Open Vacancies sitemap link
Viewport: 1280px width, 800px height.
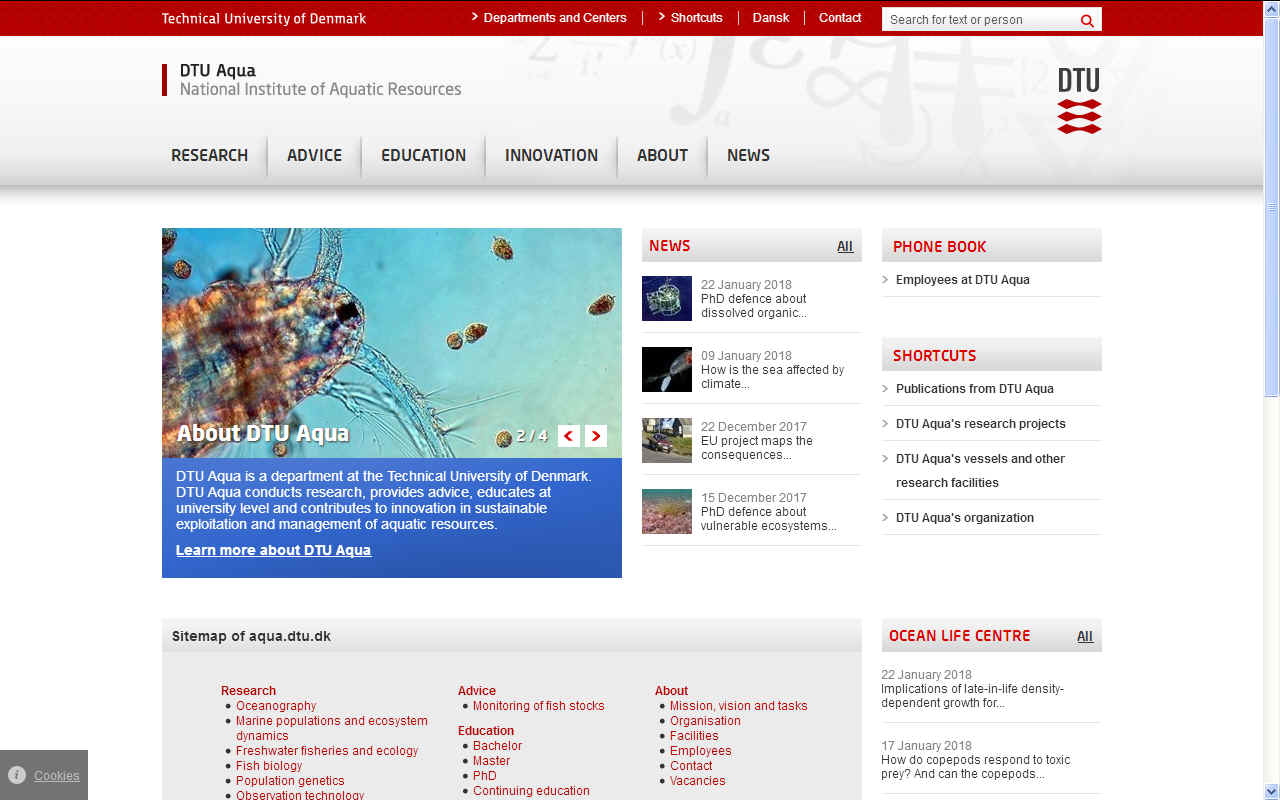pos(698,781)
